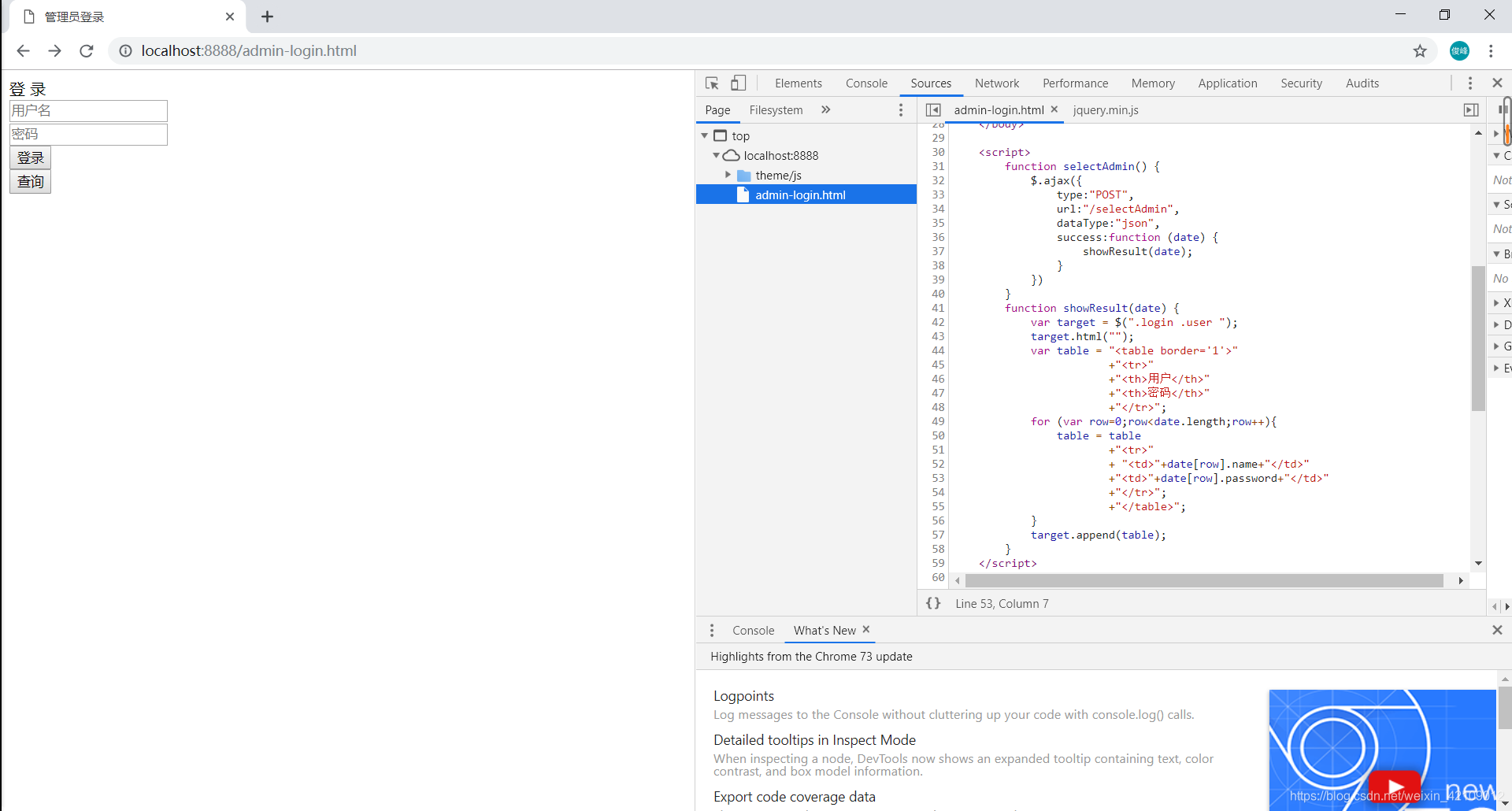Switch to the Elements tab
The height and width of the screenshot is (811, 1512).
pyautogui.click(x=798, y=83)
